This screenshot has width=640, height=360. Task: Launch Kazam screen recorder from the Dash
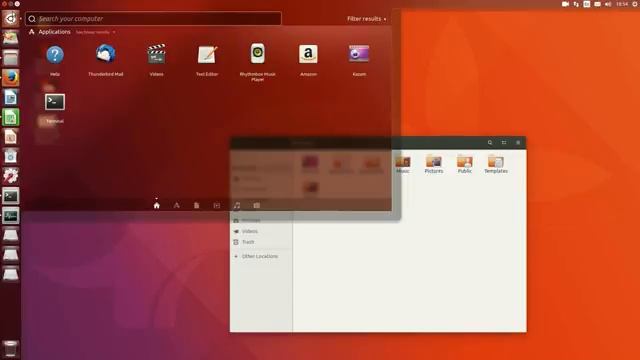359,60
